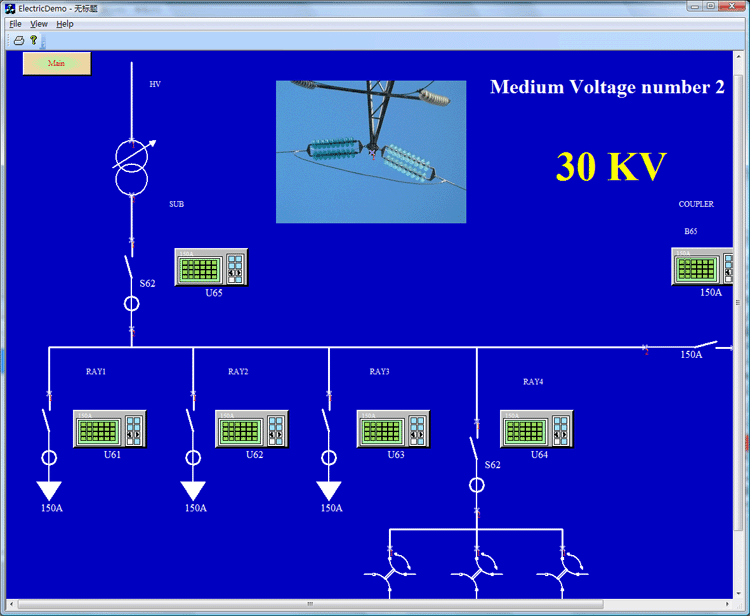Click the Help question mark toolbar icon

pos(33,40)
